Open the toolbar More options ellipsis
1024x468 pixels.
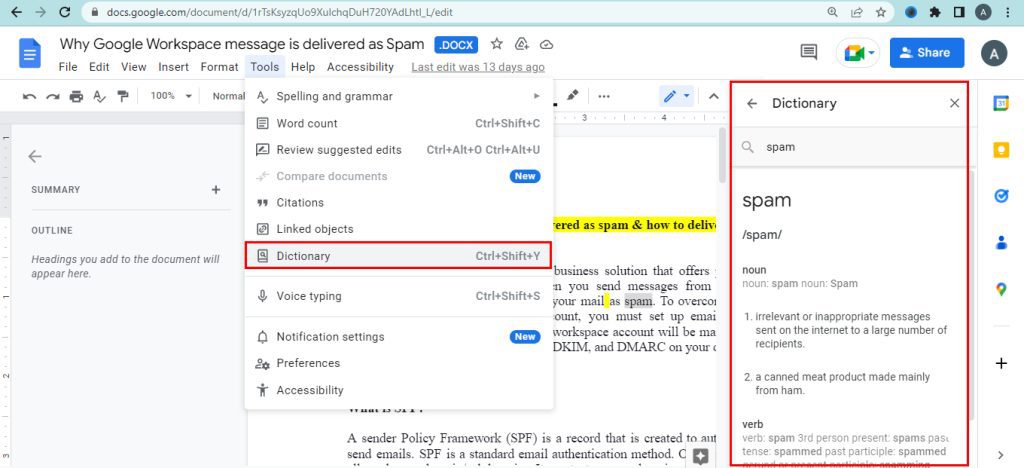click(604, 97)
